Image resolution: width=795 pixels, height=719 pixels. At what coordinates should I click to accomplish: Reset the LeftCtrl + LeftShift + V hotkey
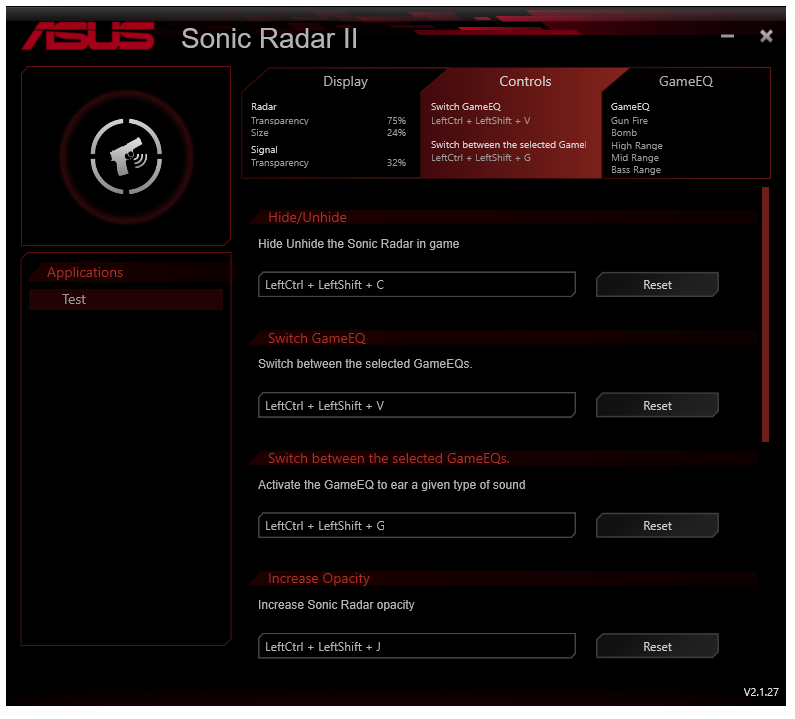tap(658, 406)
